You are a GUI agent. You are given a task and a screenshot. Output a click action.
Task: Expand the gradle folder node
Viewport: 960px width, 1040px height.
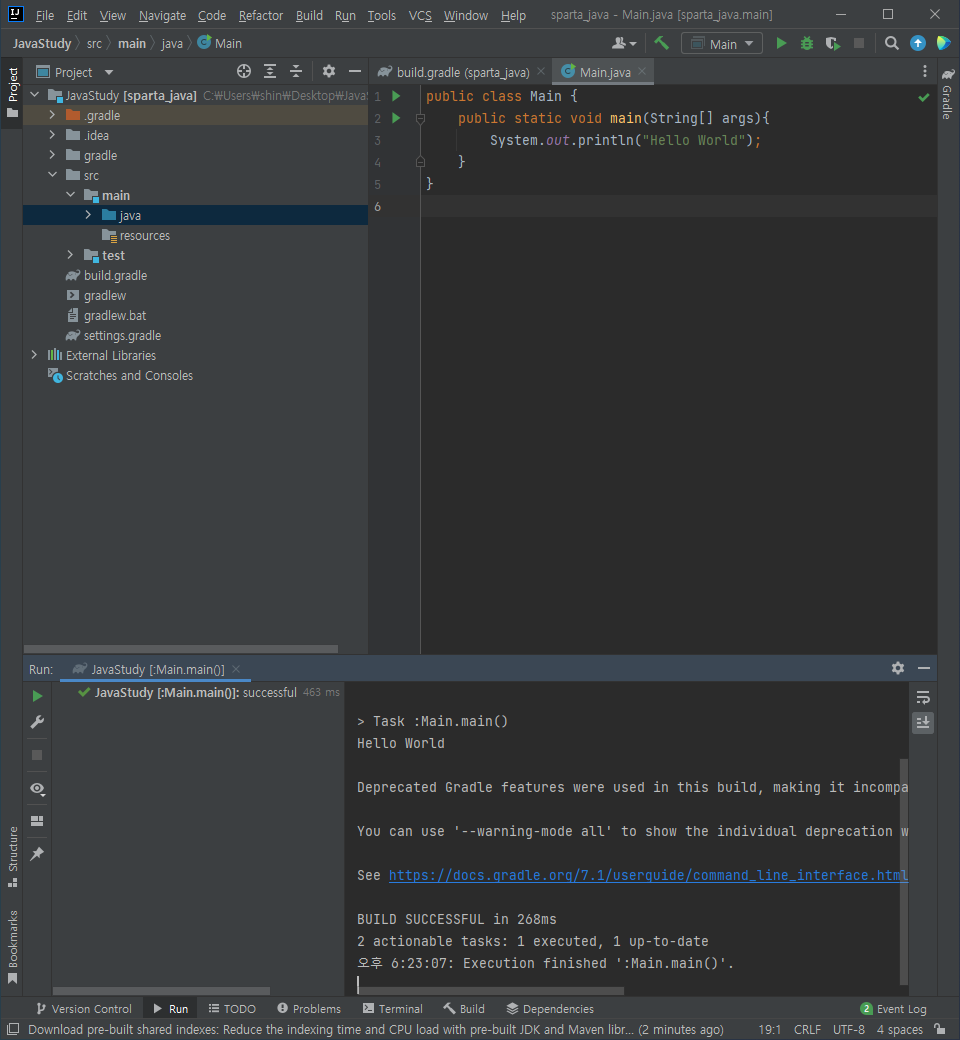click(x=52, y=155)
